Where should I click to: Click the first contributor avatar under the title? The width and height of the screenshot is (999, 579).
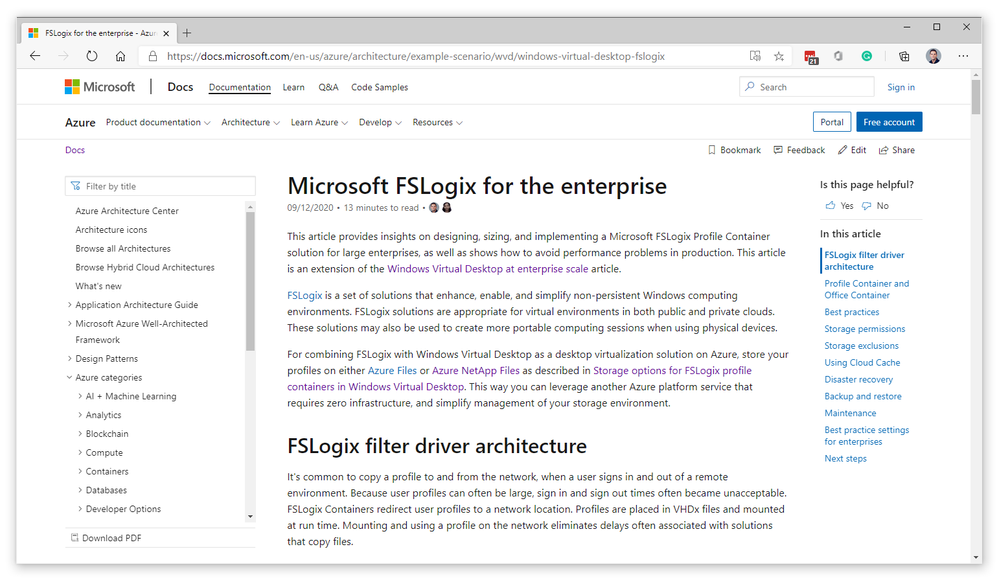[434, 208]
